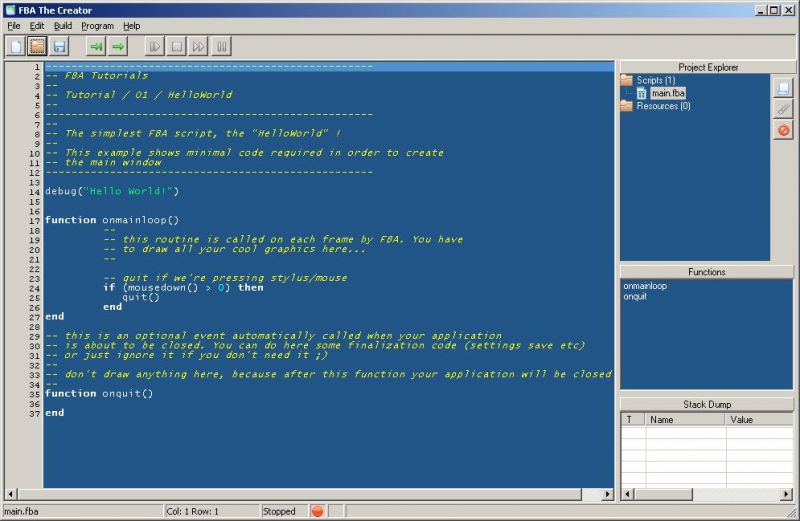Open the Edit menu
This screenshot has height=521, width=800.
tap(37, 26)
